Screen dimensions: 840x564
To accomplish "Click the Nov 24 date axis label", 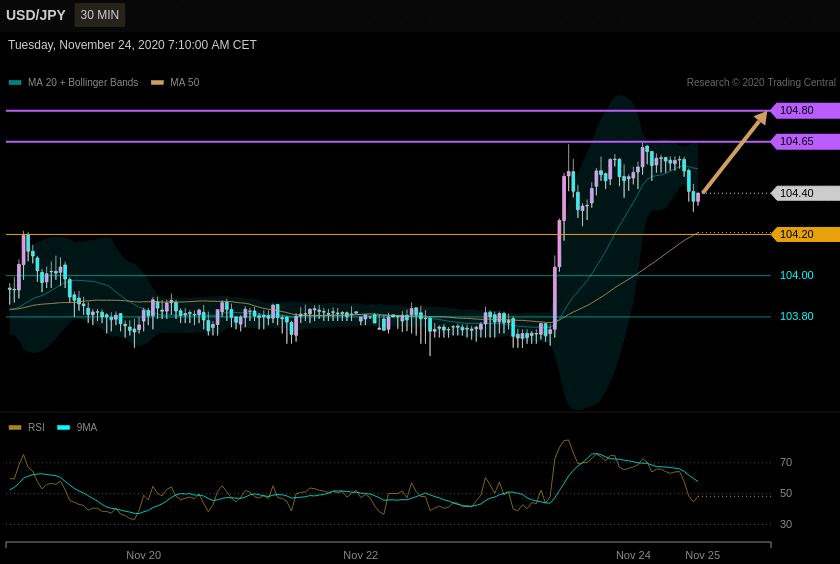I will [633, 555].
